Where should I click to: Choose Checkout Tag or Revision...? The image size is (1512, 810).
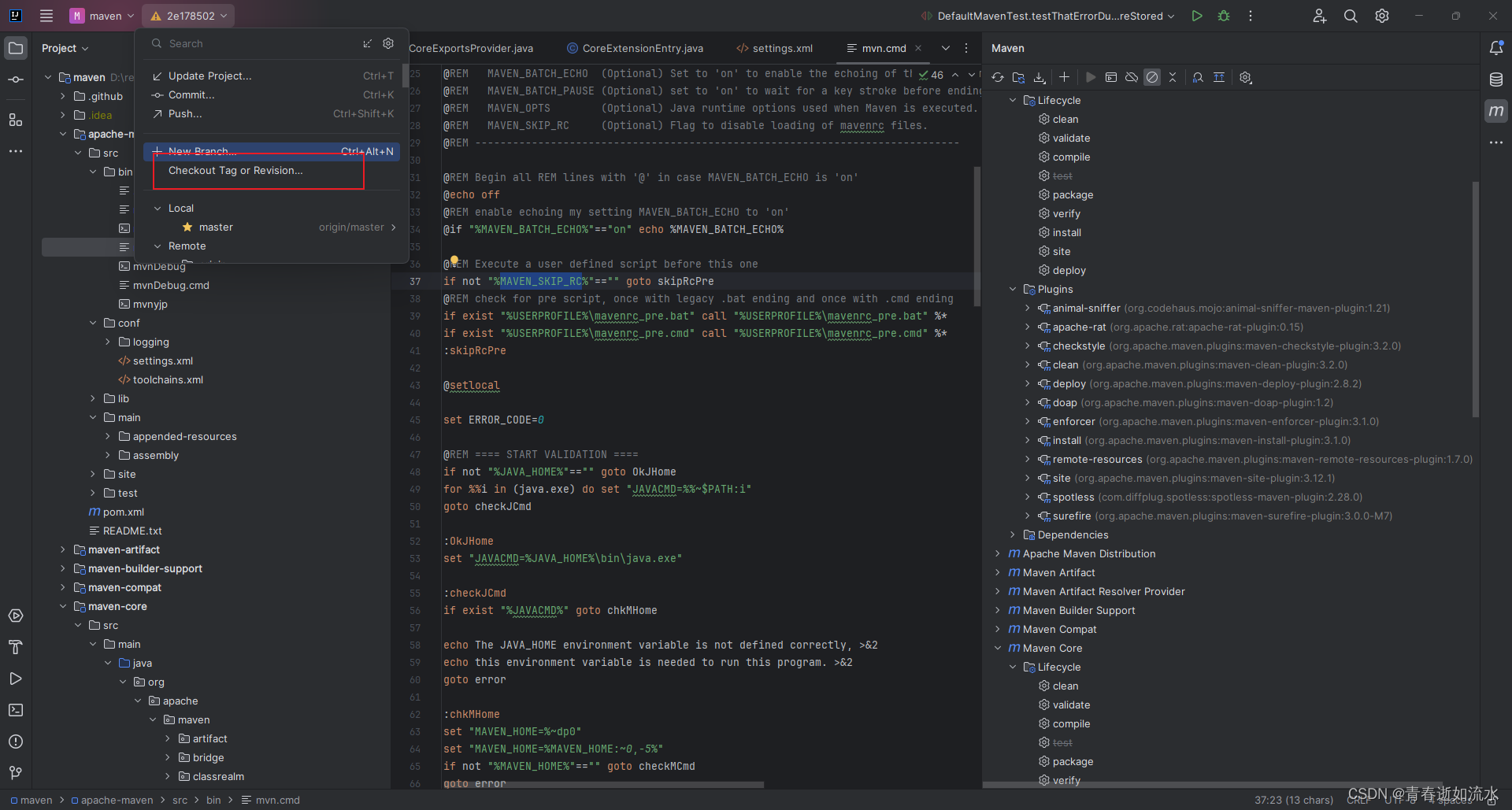272,170
